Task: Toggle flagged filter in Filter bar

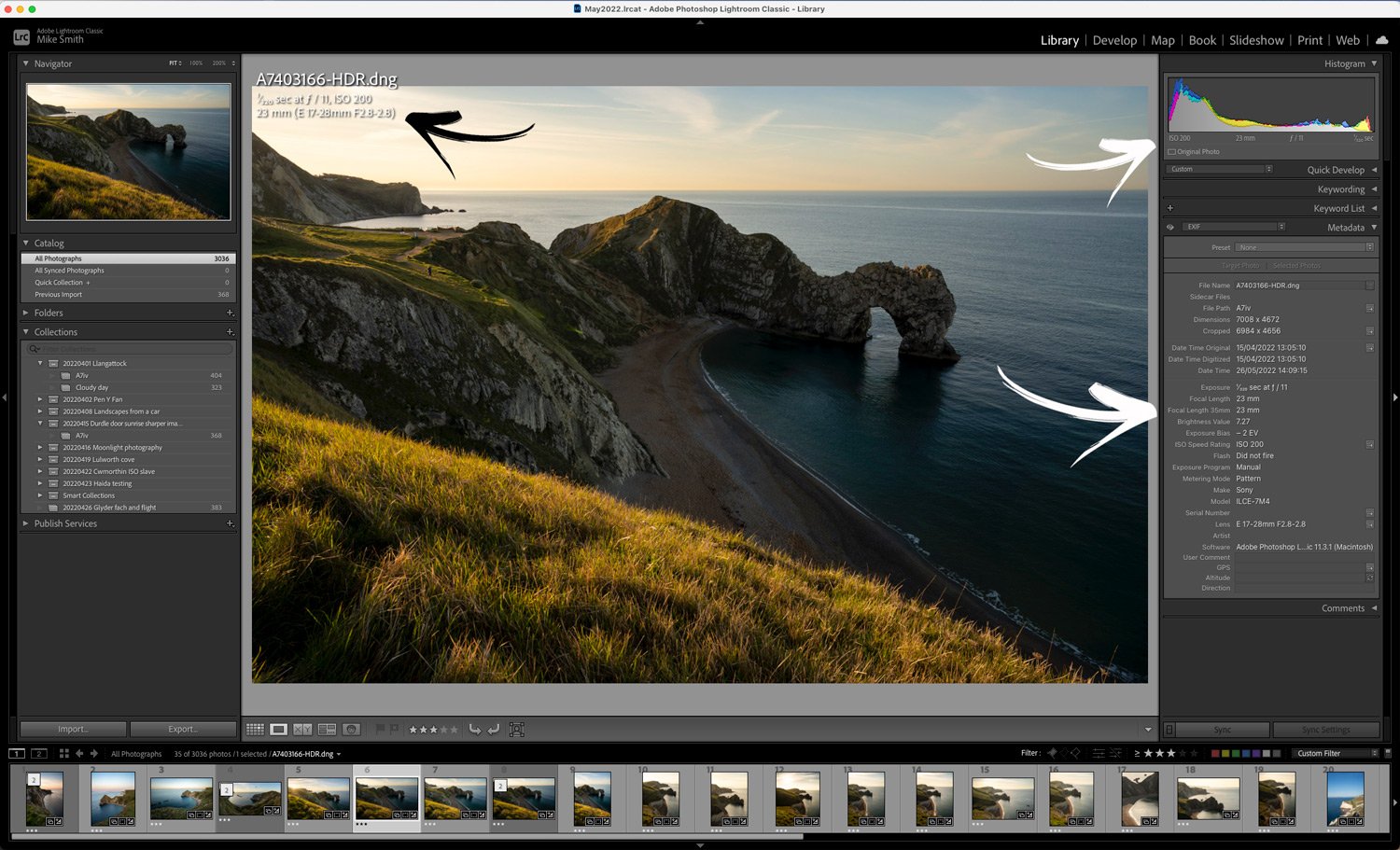Action: click(1053, 753)
